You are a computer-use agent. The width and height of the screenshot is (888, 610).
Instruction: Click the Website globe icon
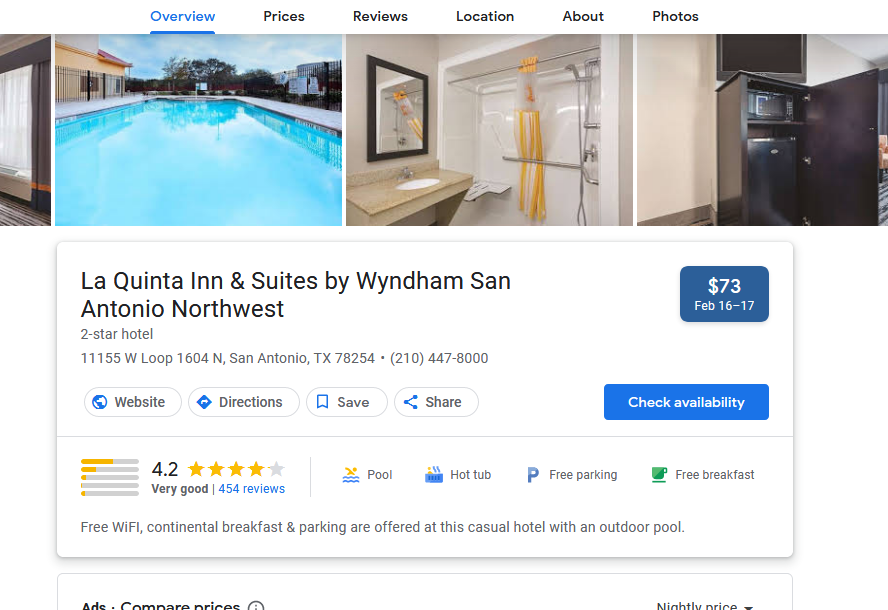pos(100,402)
